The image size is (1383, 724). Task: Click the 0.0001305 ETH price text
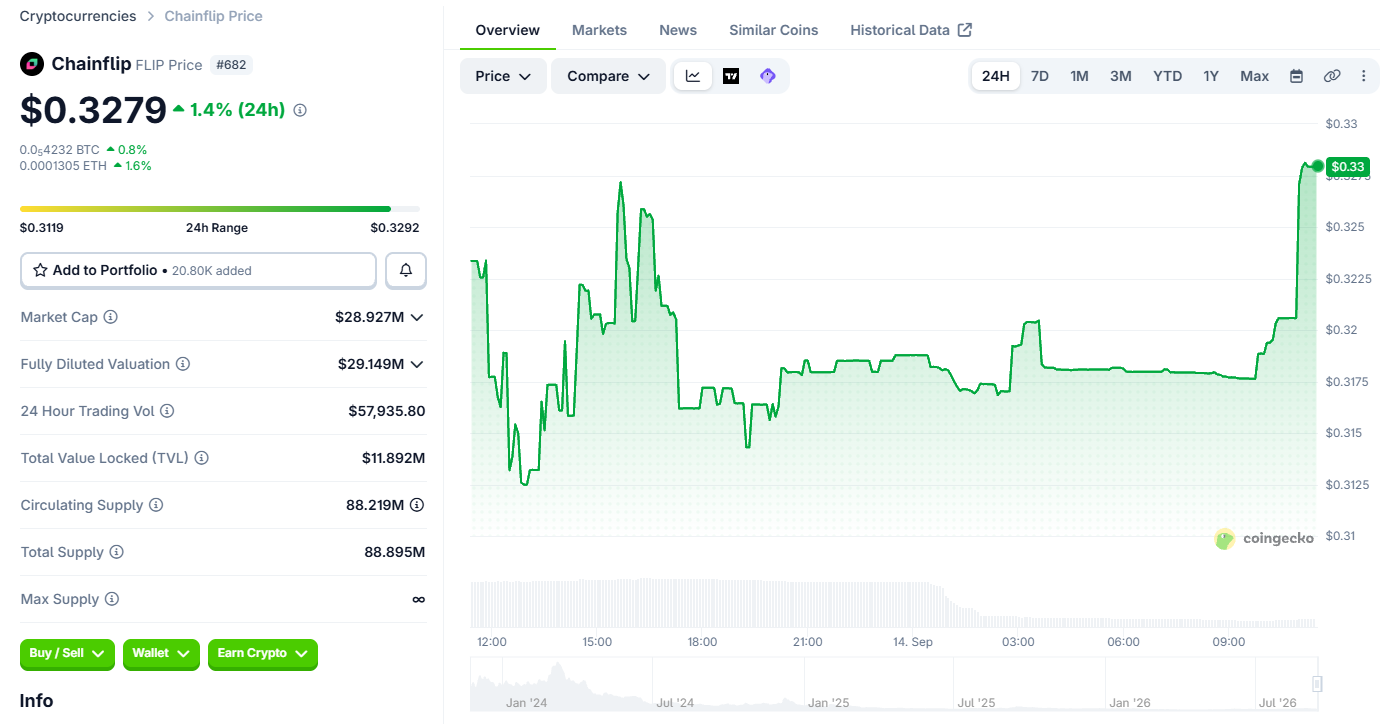[63, 166]
